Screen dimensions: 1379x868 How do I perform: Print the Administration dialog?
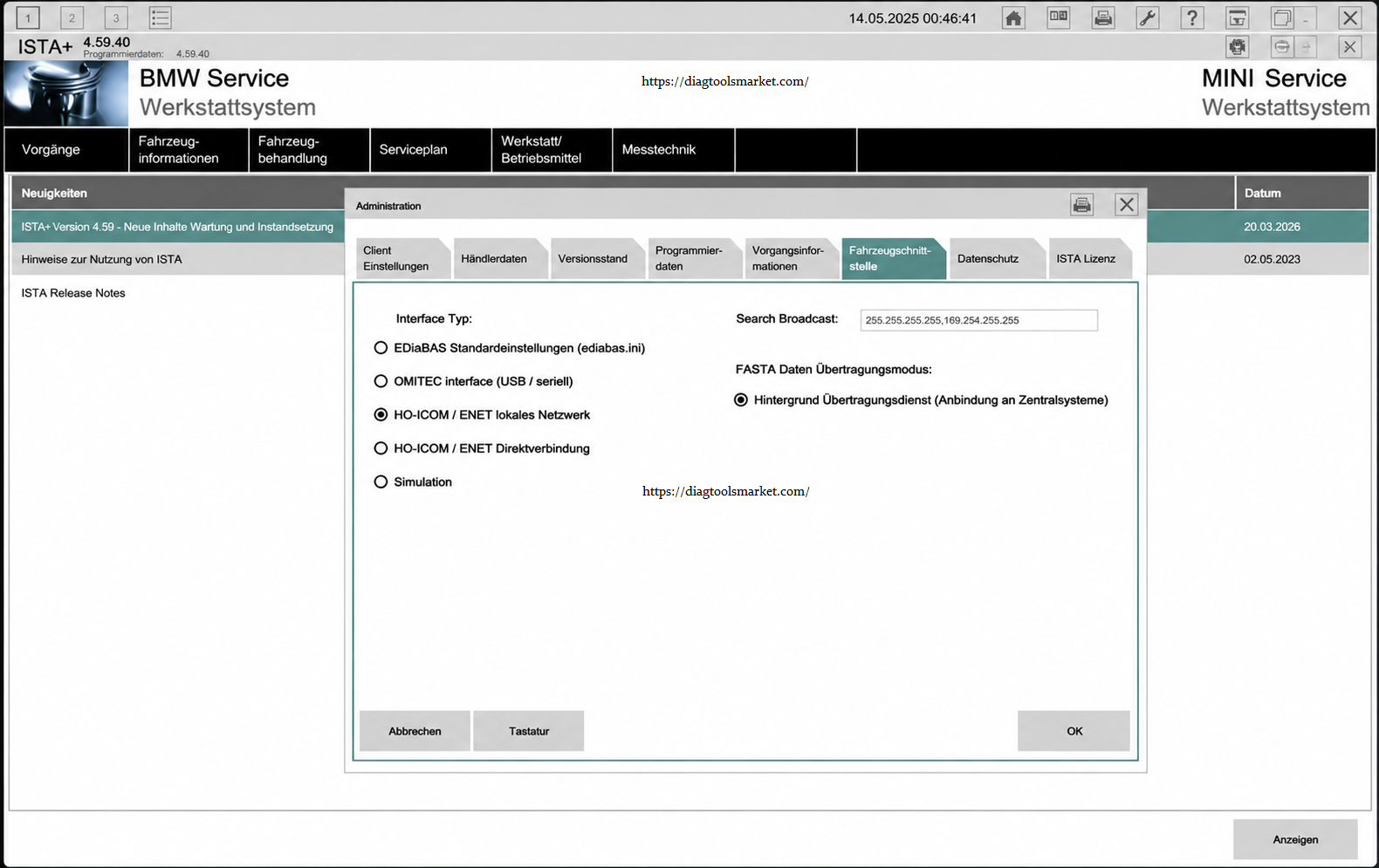(1082, 205)
